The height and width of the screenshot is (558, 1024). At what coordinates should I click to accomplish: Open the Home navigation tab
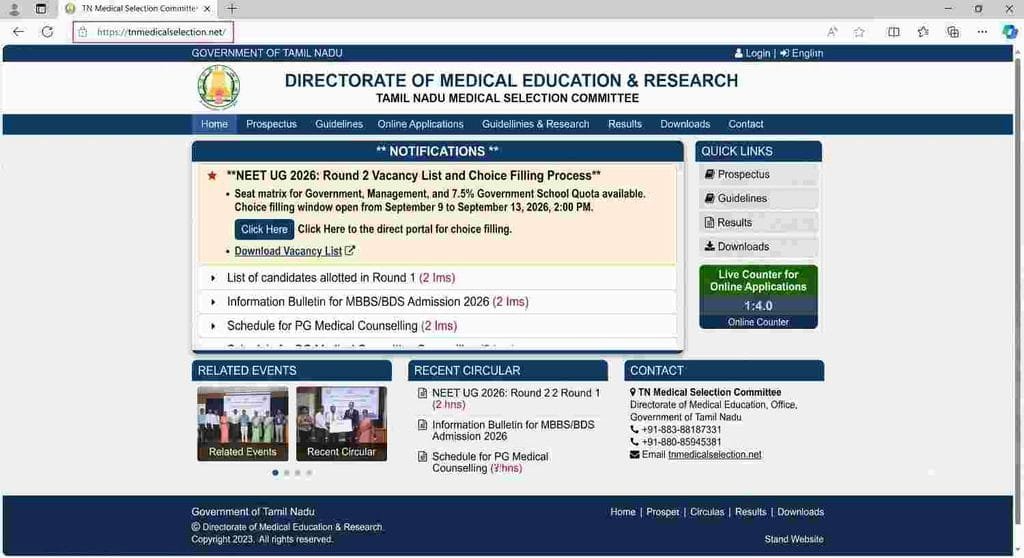tap(214, 124)
